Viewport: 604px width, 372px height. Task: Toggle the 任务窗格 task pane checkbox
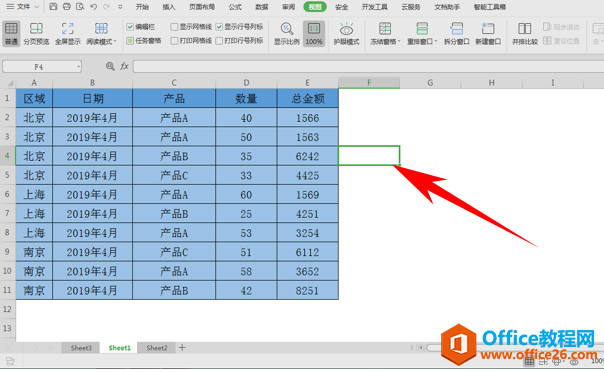coord(130,40)
